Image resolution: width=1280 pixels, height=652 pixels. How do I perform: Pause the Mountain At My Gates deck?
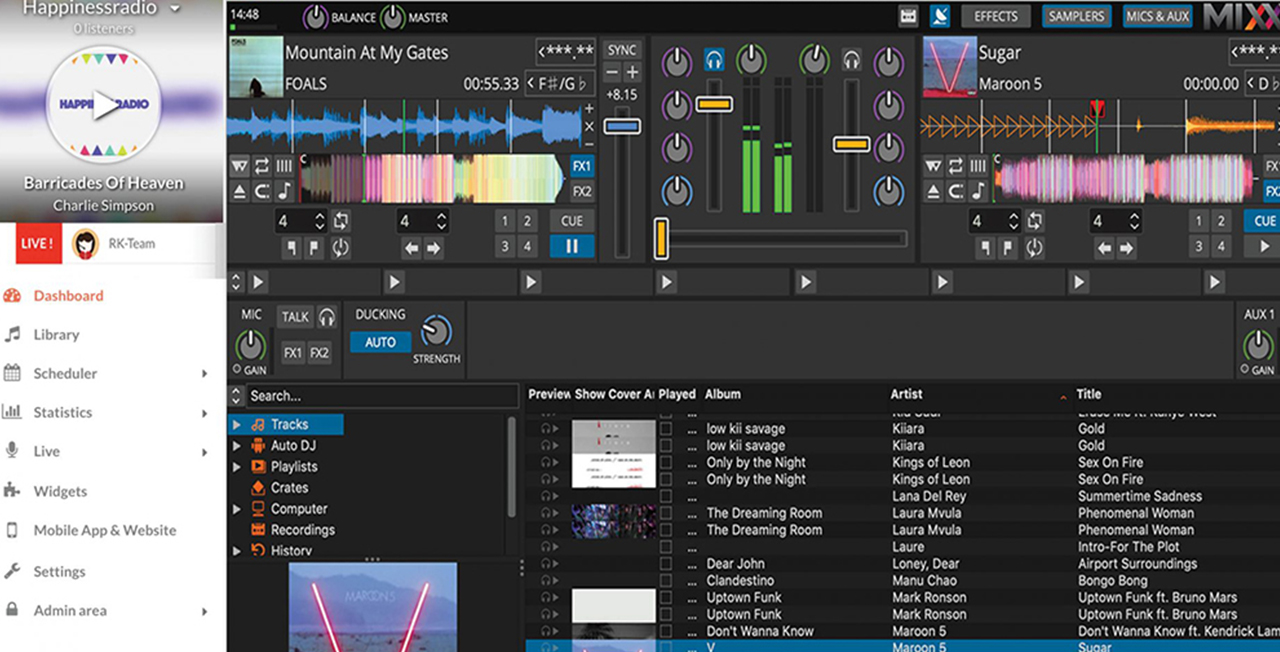(572, 246)
